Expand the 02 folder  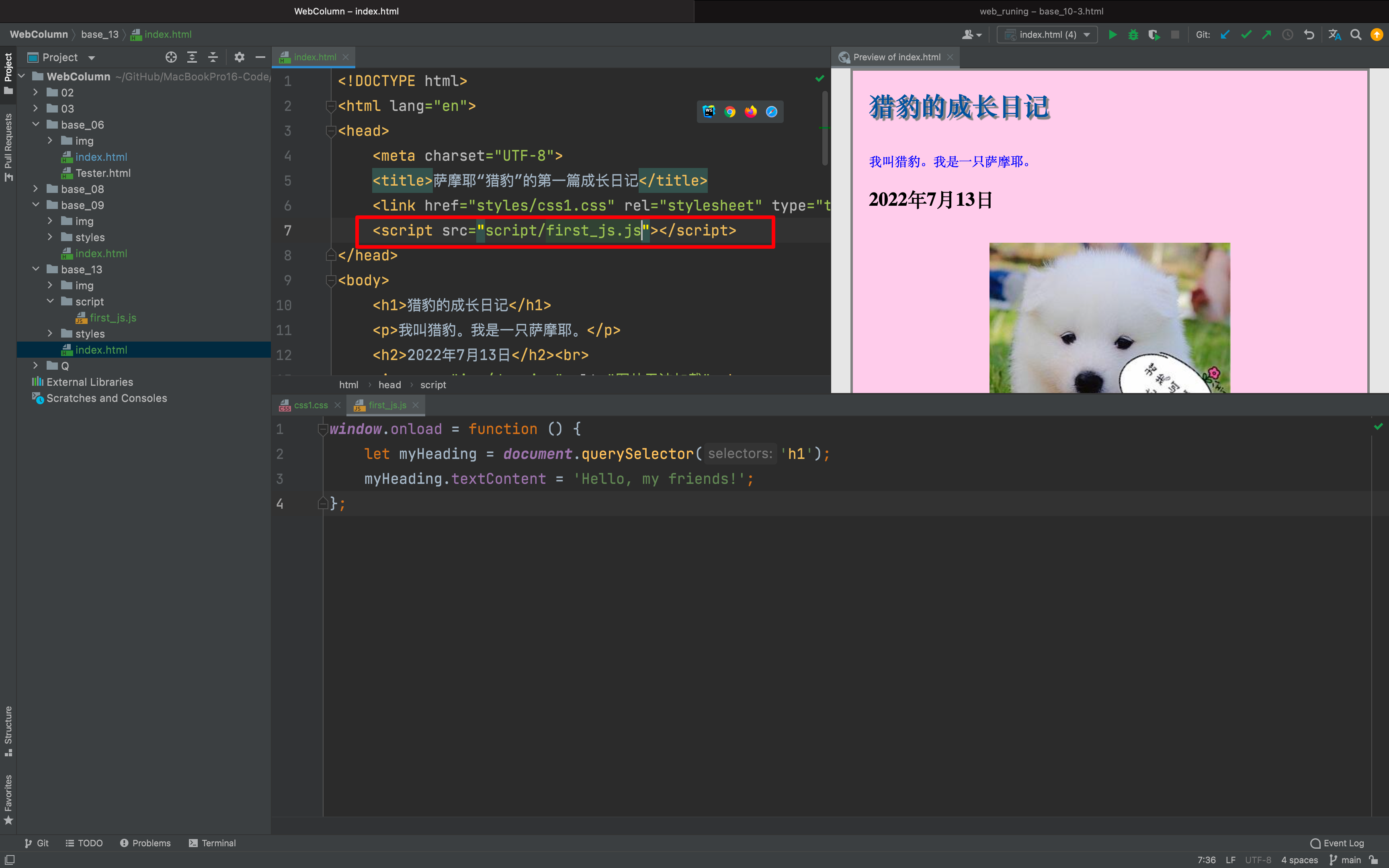36,92
